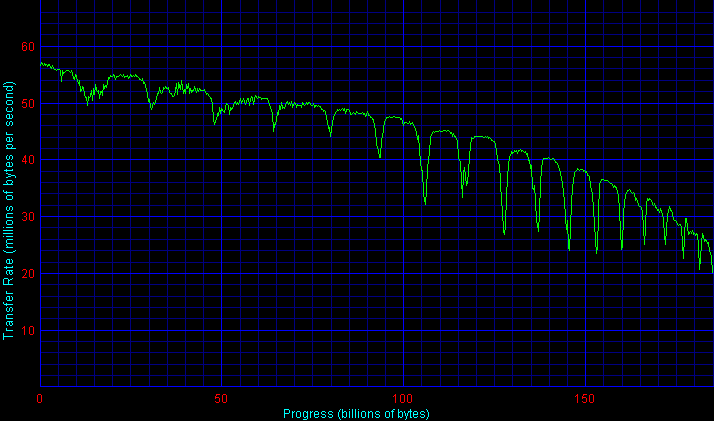Click the Y-axis value 60
Viewport: 714px width, 421px height.
[28, 46]
